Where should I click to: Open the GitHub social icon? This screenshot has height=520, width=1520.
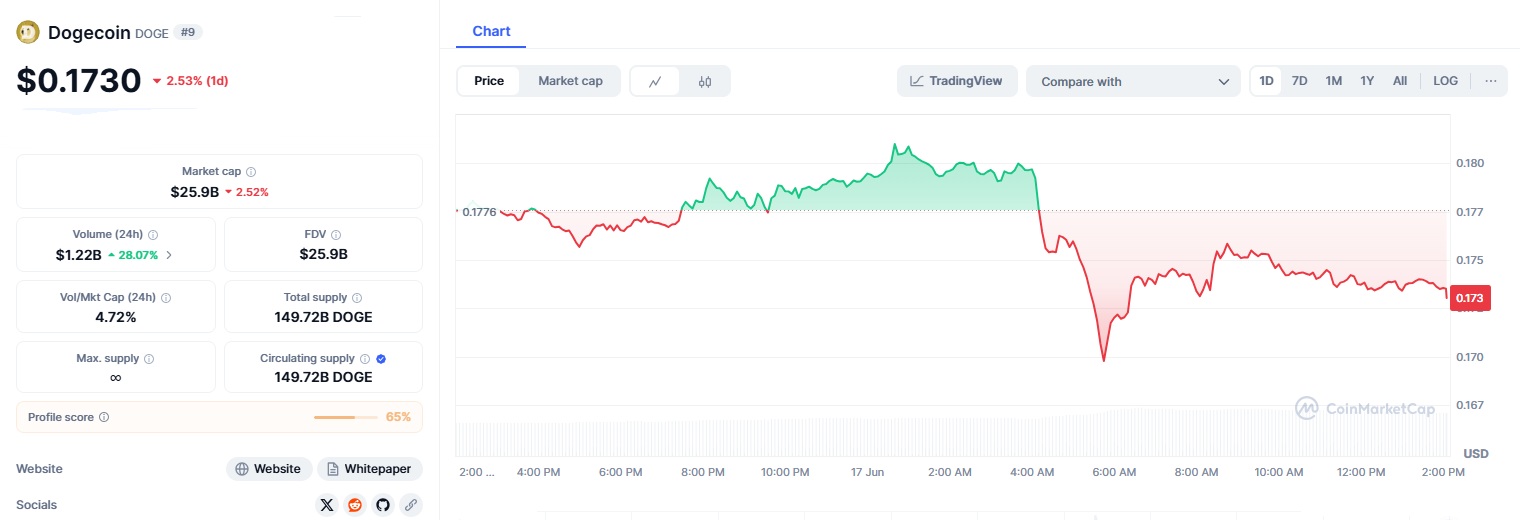(x=382, y=505)
